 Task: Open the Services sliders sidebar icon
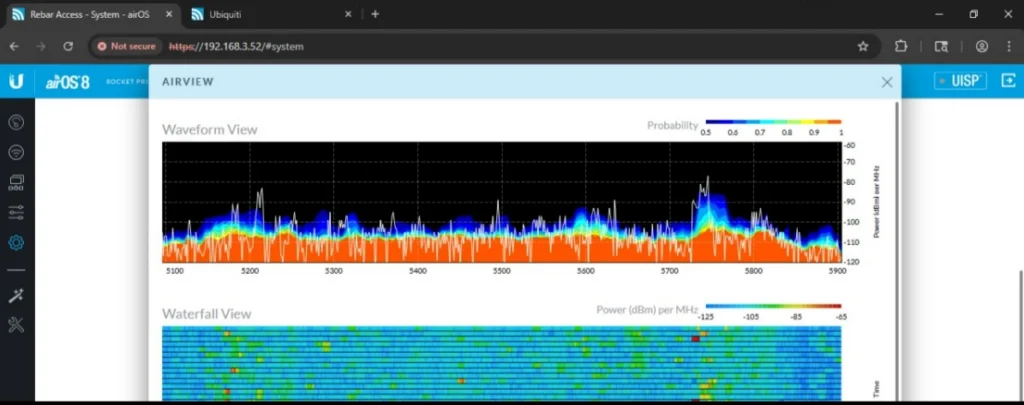click(16, 212)
